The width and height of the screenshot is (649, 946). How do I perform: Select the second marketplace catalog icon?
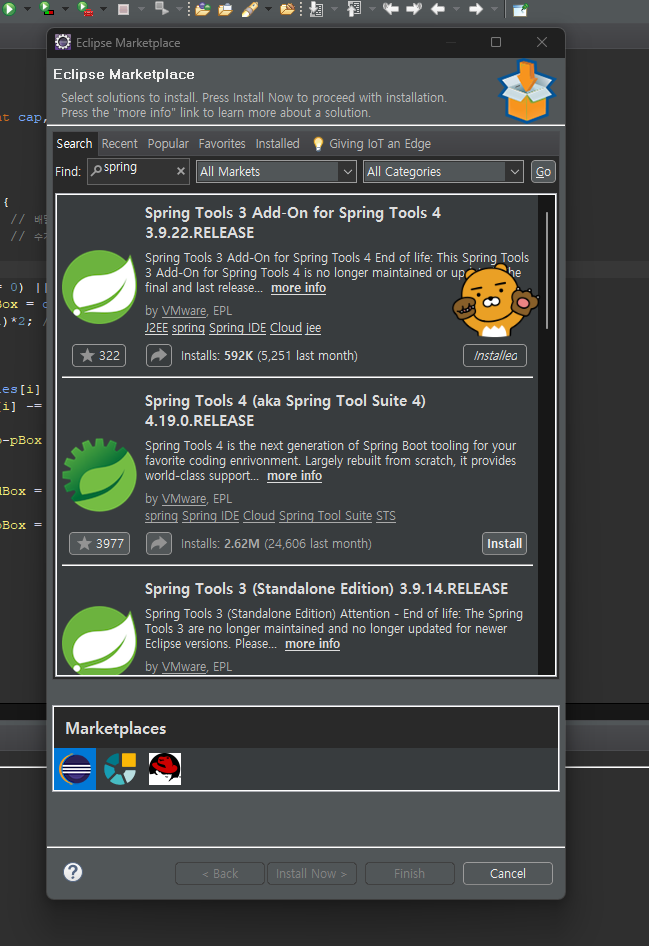(120, 769)
